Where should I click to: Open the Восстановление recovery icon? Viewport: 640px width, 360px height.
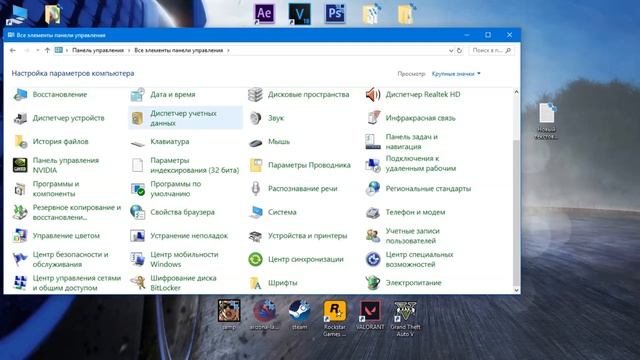20,94
